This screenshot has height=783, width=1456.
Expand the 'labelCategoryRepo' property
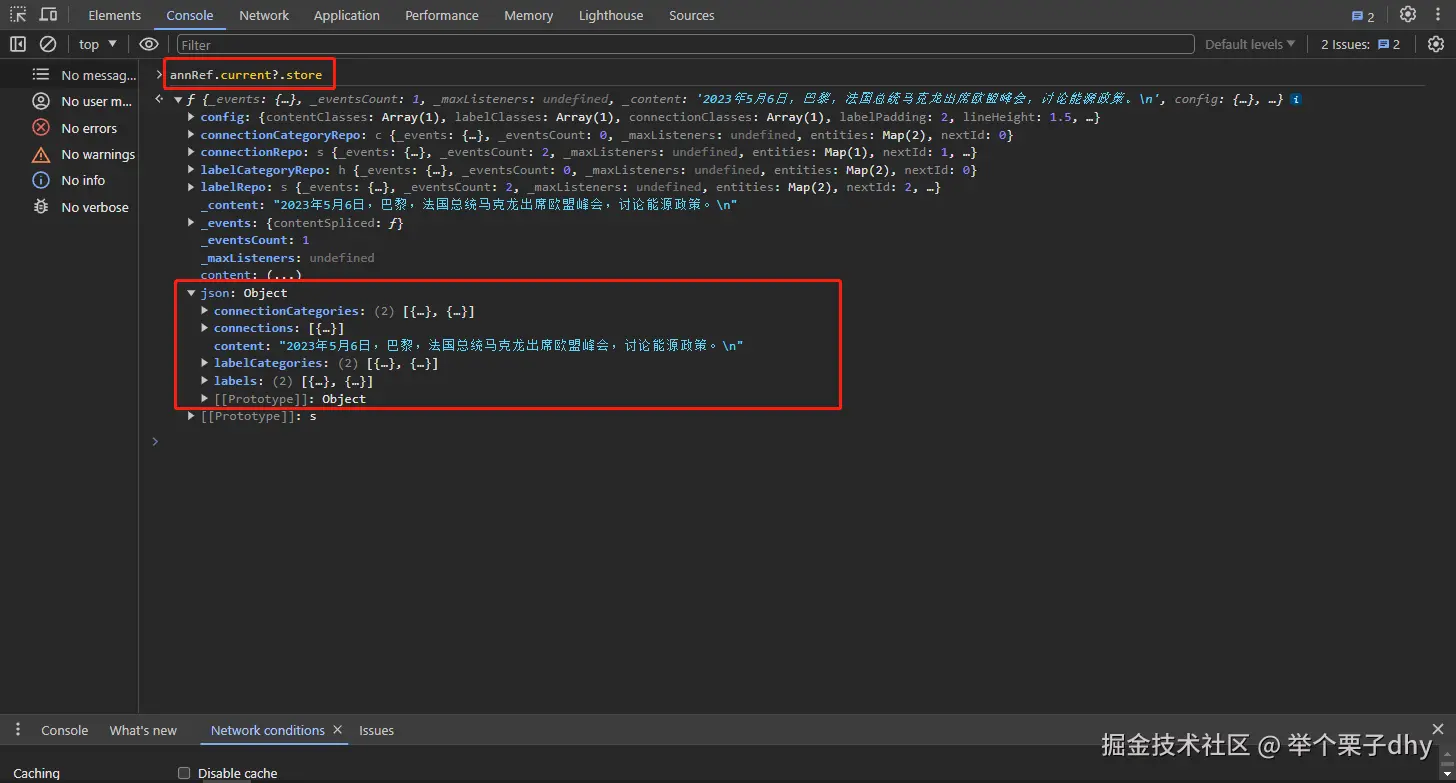tap(192, 170)
